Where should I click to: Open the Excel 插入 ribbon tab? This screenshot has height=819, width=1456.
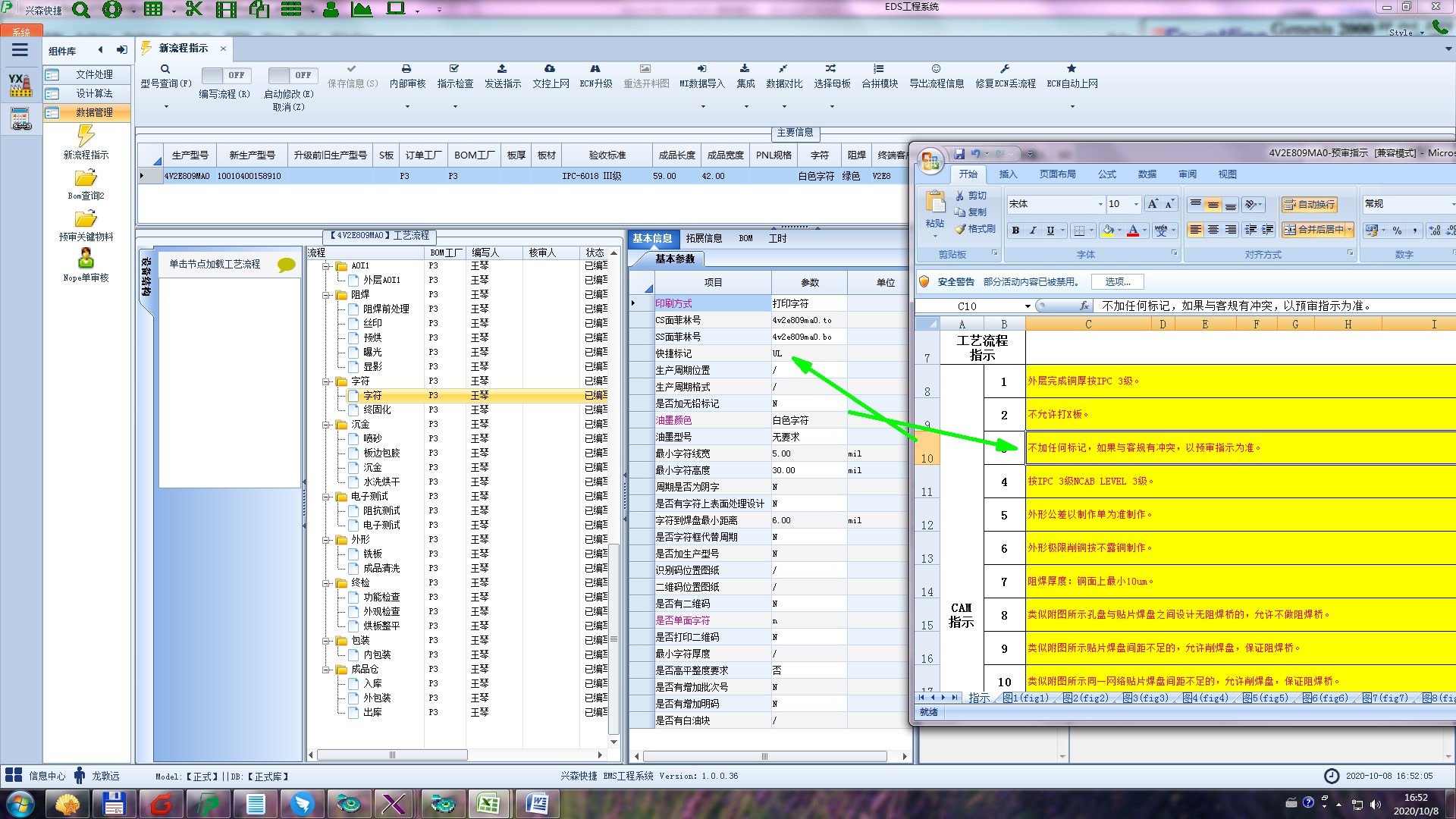click(1007, 174)
